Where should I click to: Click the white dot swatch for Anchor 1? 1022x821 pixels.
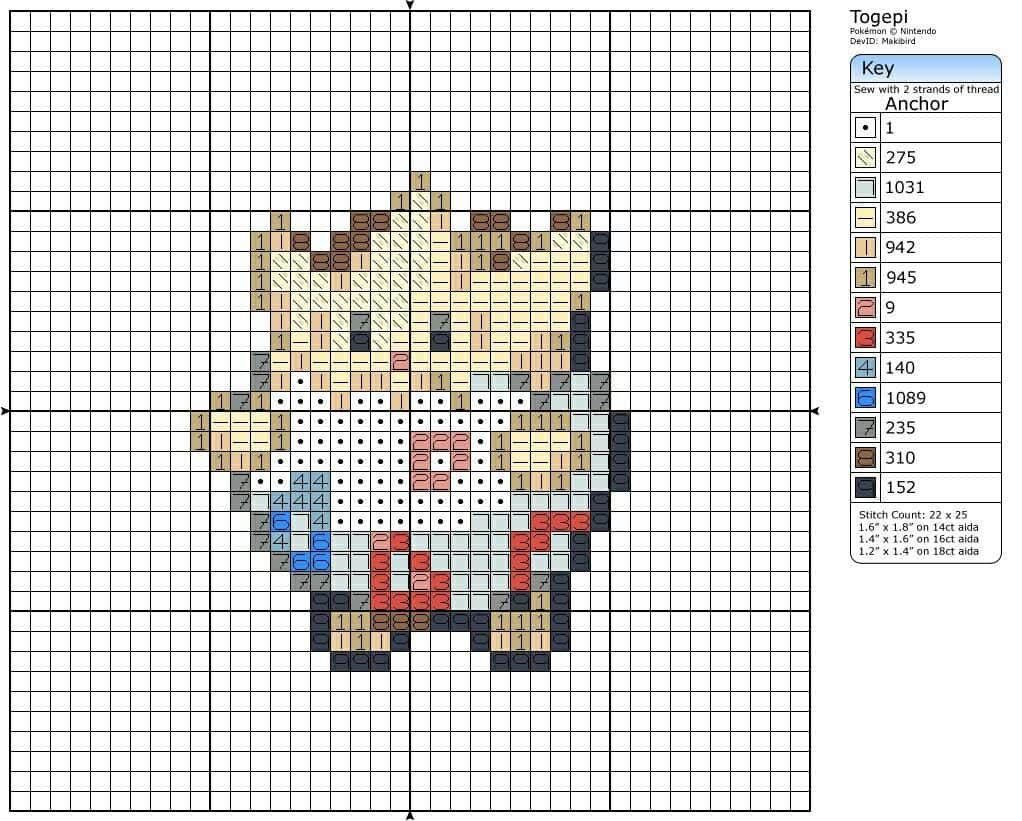pyautogui.click(x=865, y=127)
